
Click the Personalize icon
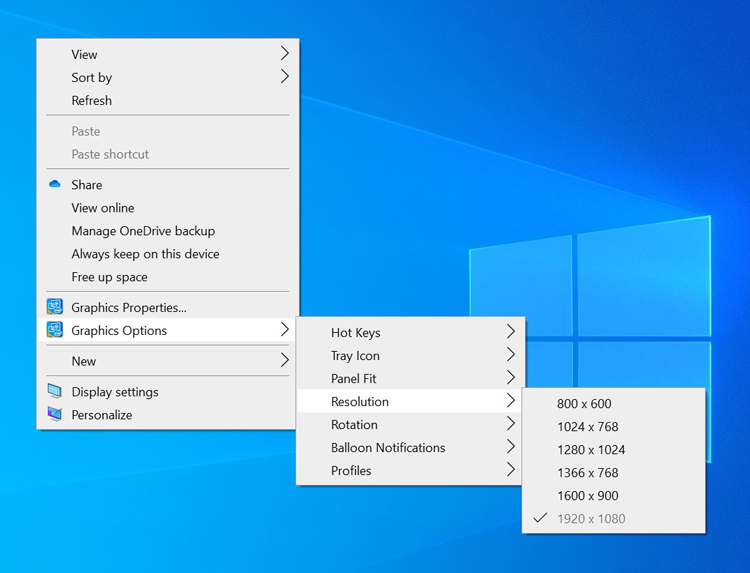55,414
